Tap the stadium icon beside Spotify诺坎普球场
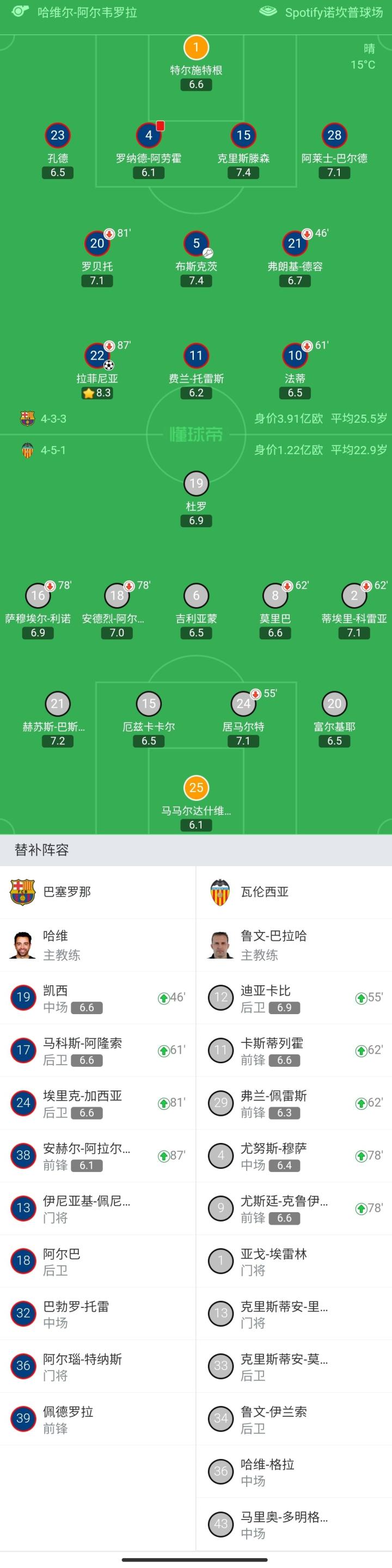392x1568 pixels. [268, 11]
